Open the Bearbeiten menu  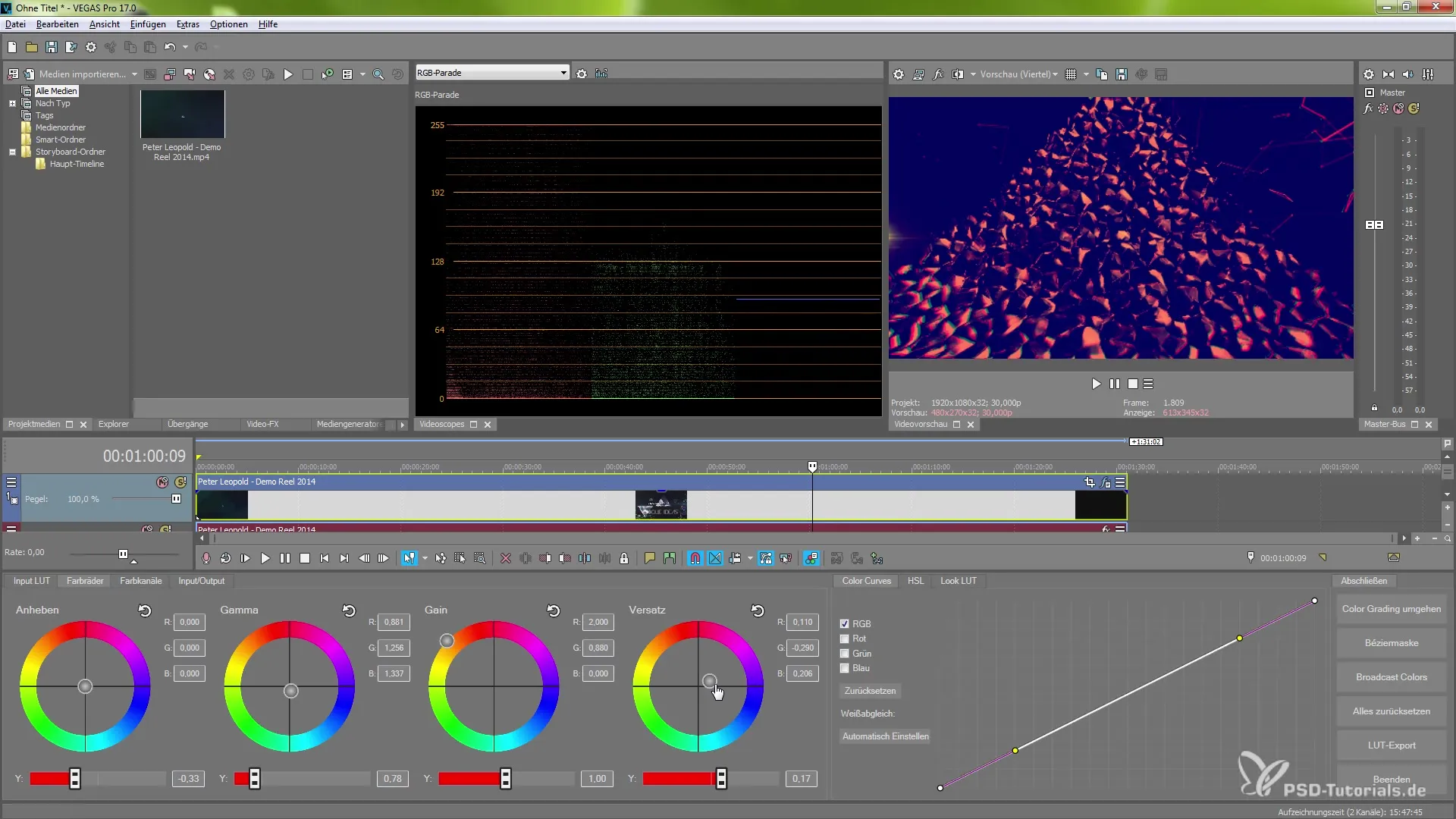(x=57, y=24)
